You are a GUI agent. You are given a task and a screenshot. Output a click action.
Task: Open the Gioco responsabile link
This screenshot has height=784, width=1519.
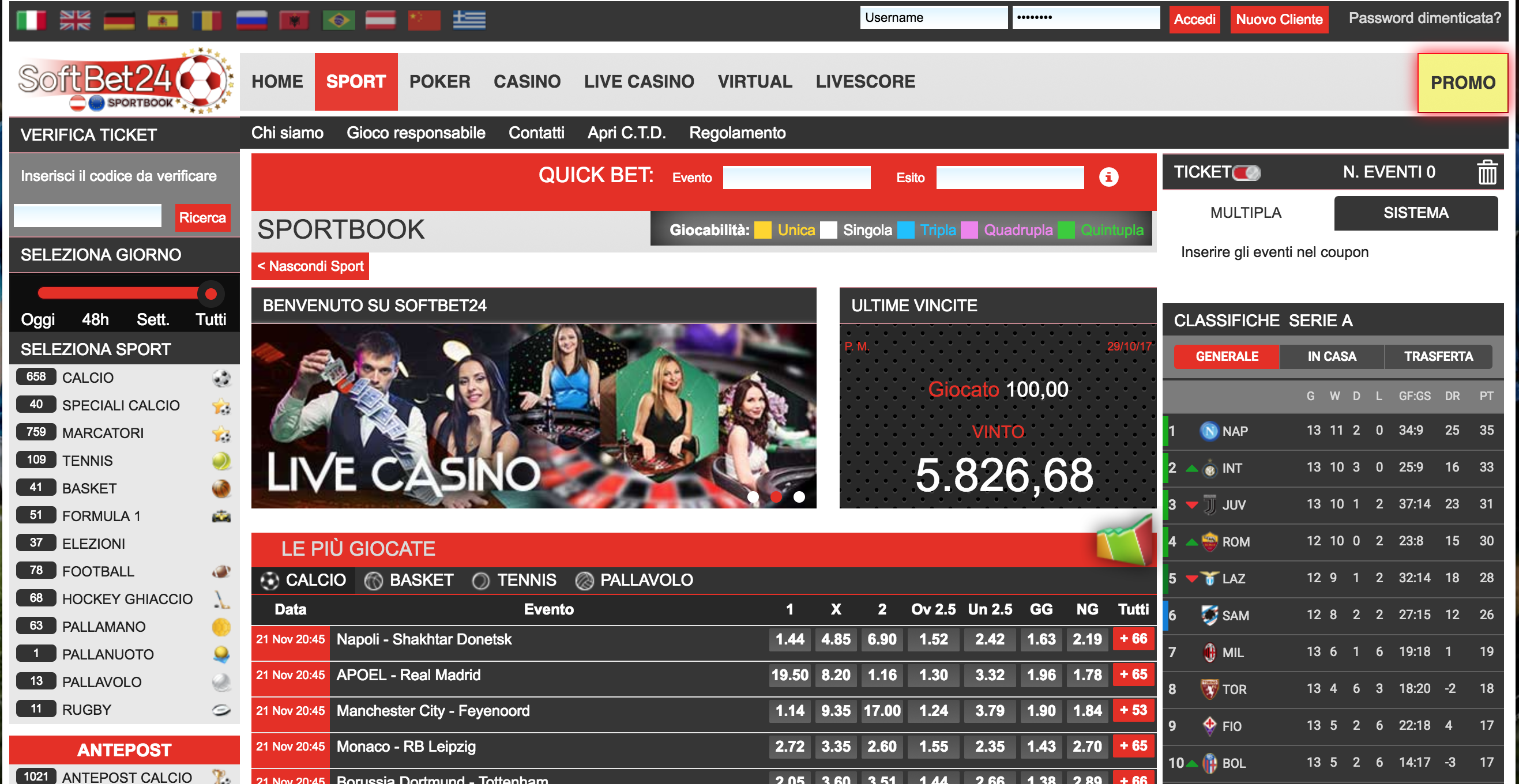(x=416, y=133)
